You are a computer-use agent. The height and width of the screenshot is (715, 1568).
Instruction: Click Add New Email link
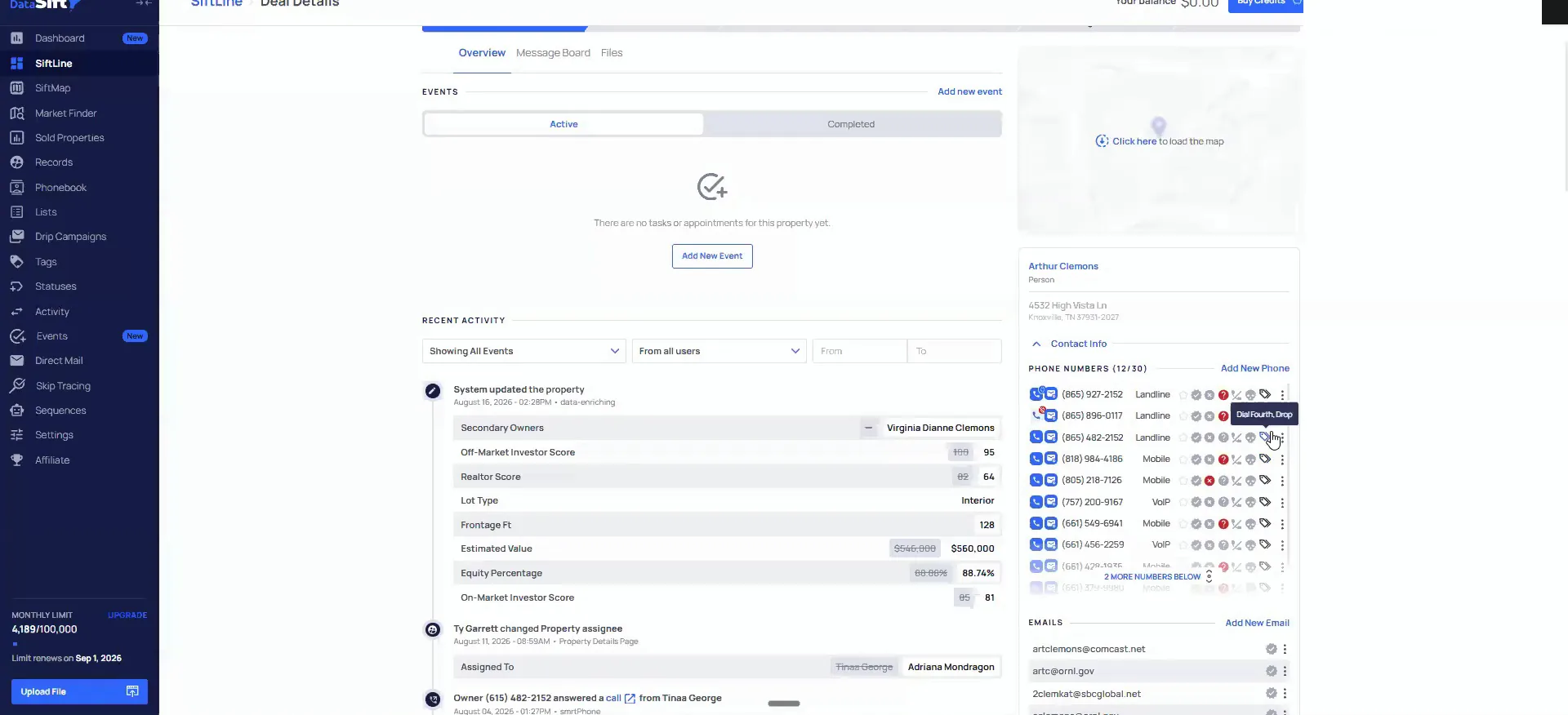[1258, 624]
